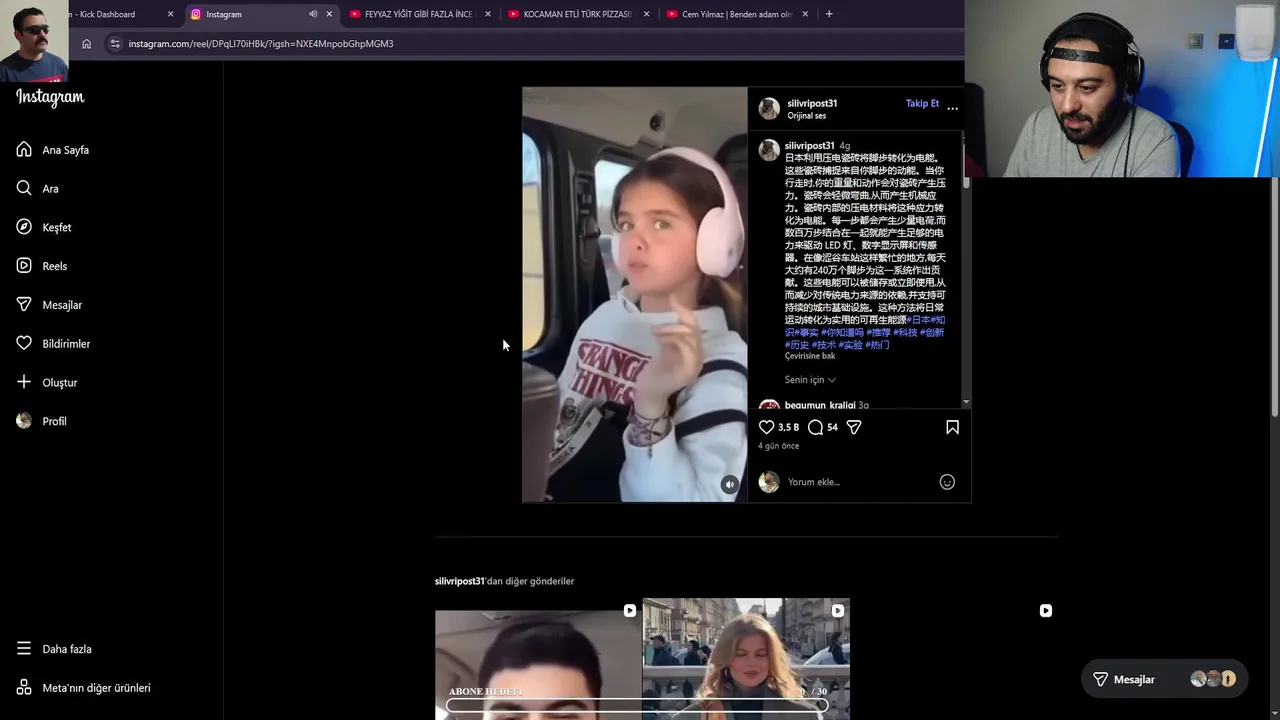Click the Instagram logo
Viewport: 1280px width, 720px height.
[50, 97]
